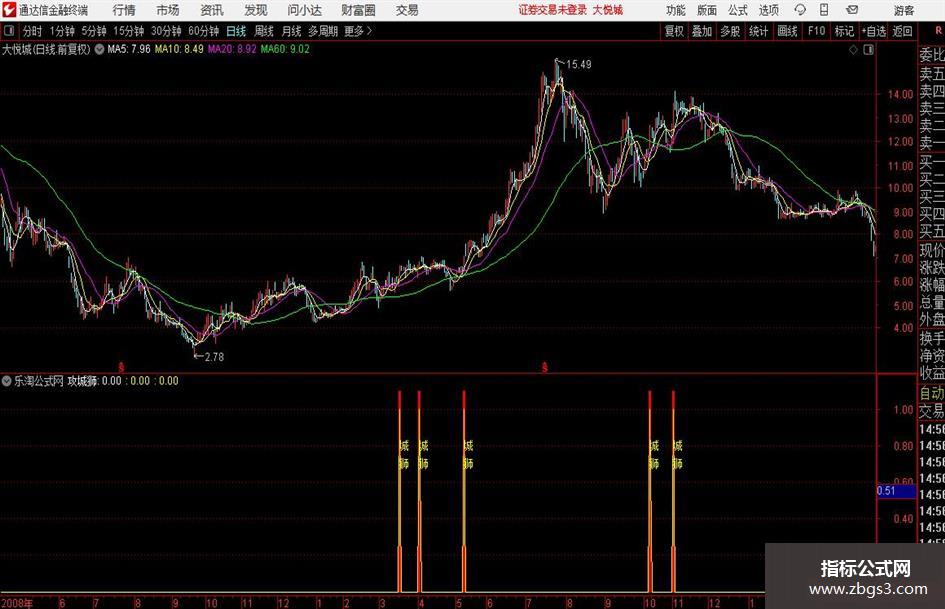Click the 多股 toolbar button

pyautogui.click(x=730, y=31)
